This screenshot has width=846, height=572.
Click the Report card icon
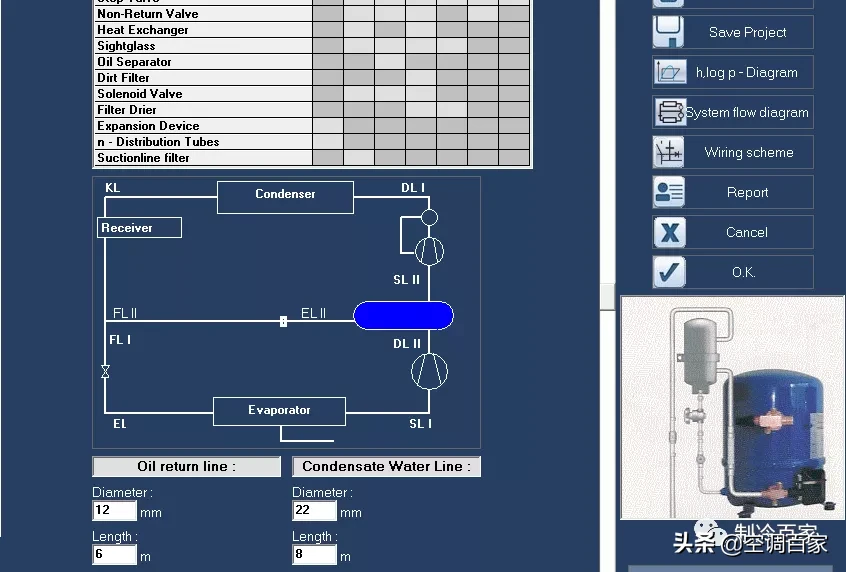pyautogui.click(x=669, y=192)
